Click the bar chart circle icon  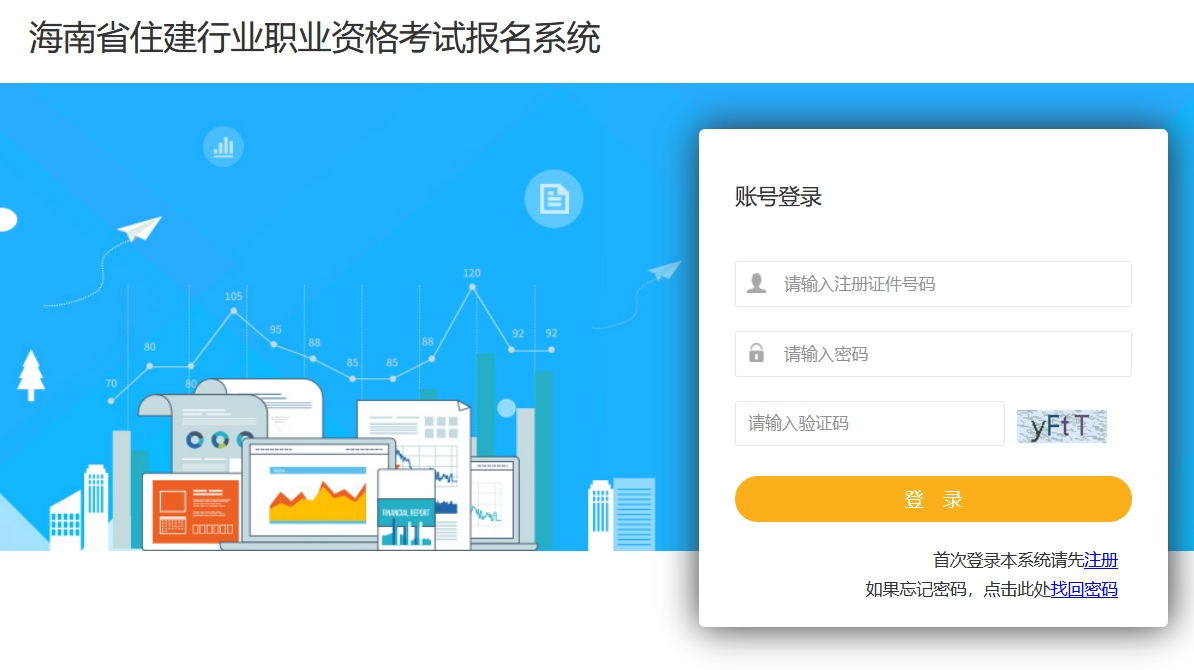coord(223,146)
